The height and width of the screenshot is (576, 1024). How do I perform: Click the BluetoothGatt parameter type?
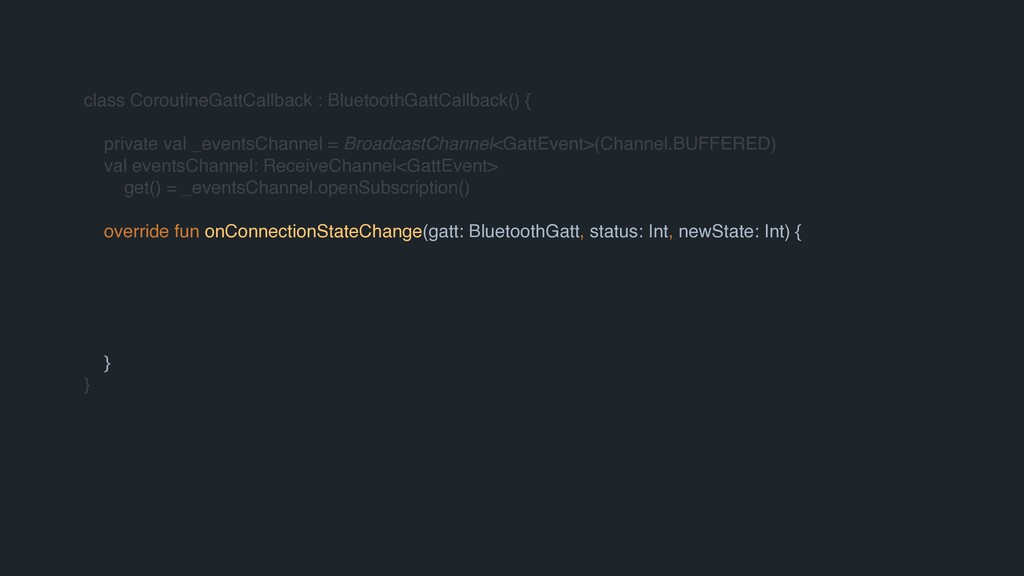(x=524, y=233)
